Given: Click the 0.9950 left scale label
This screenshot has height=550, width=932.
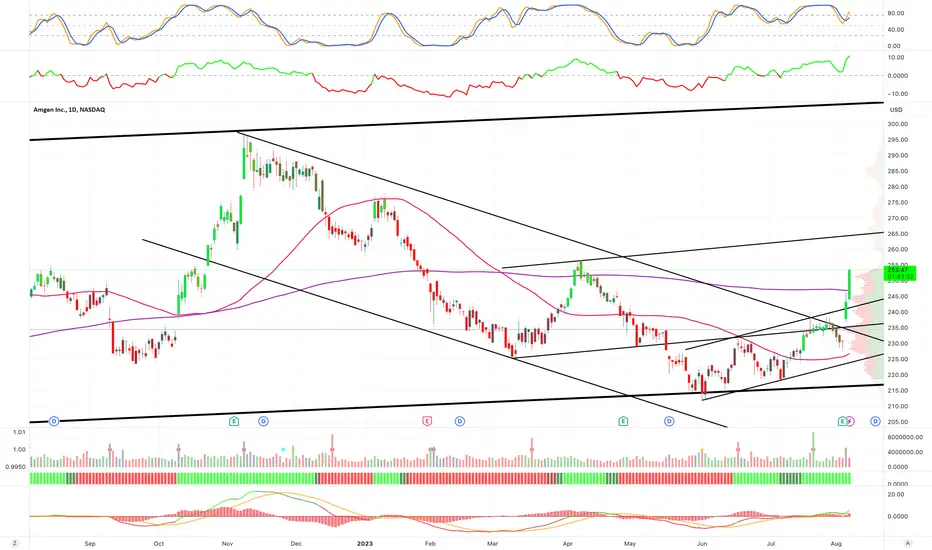Looking at the screenshot, I should point(15,467).
